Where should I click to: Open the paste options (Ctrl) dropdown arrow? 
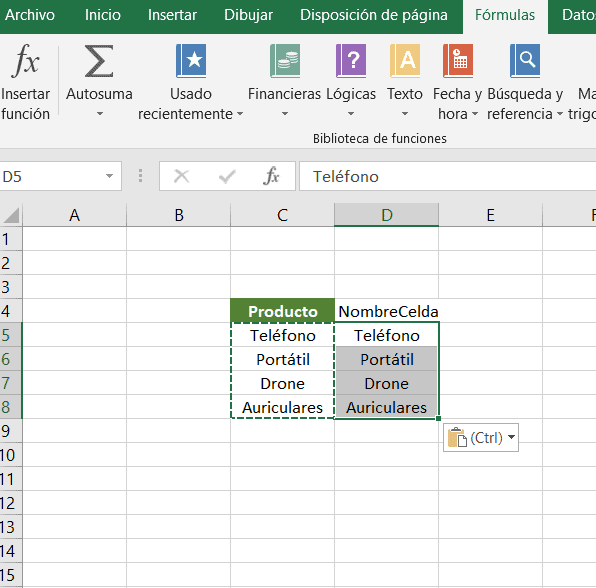pyautogui.click(x=512, y=437)
